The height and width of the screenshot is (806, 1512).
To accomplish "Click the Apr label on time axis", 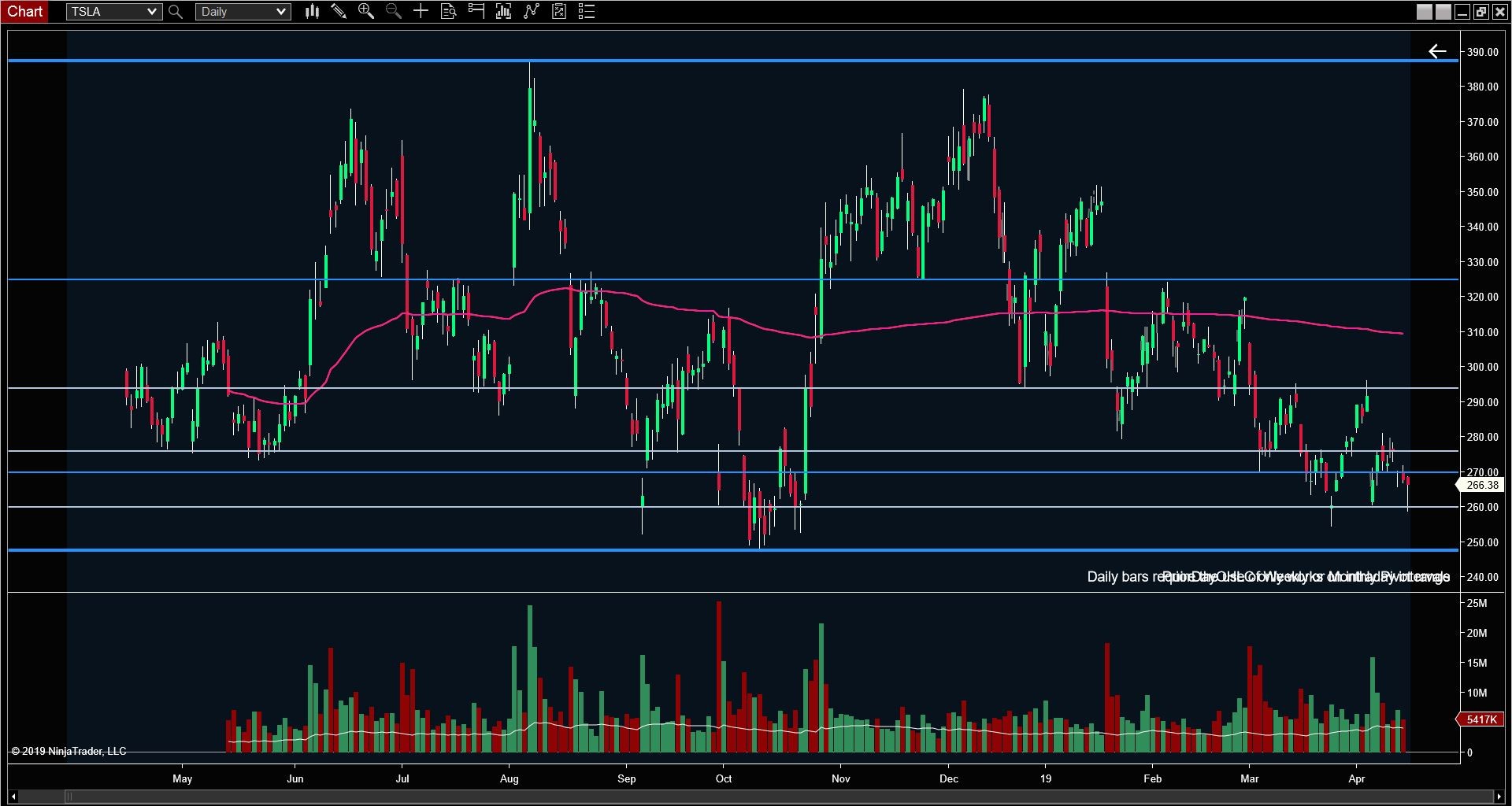I will [x=1357, y=779].
